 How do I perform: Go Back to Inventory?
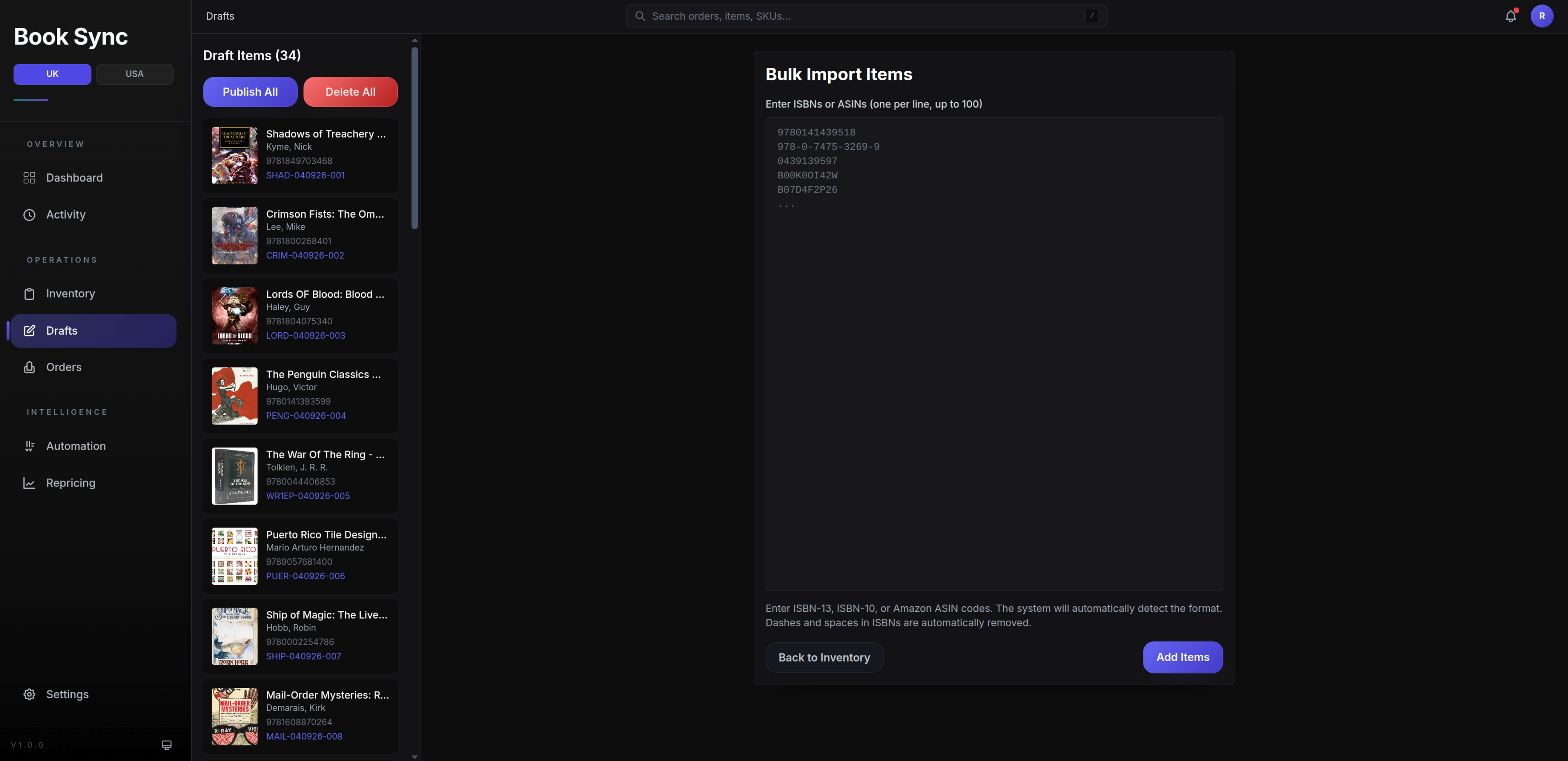pos(824,657)
